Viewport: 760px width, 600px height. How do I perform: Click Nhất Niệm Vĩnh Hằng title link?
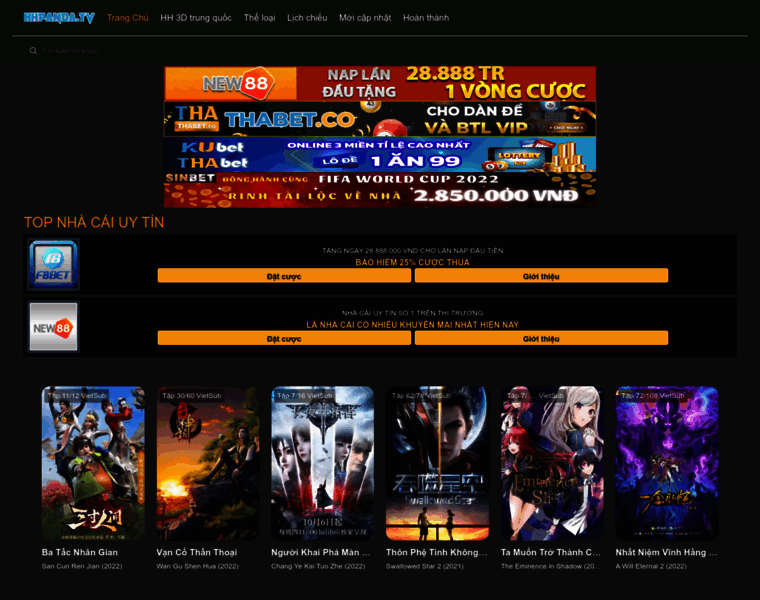click(666, 553)
